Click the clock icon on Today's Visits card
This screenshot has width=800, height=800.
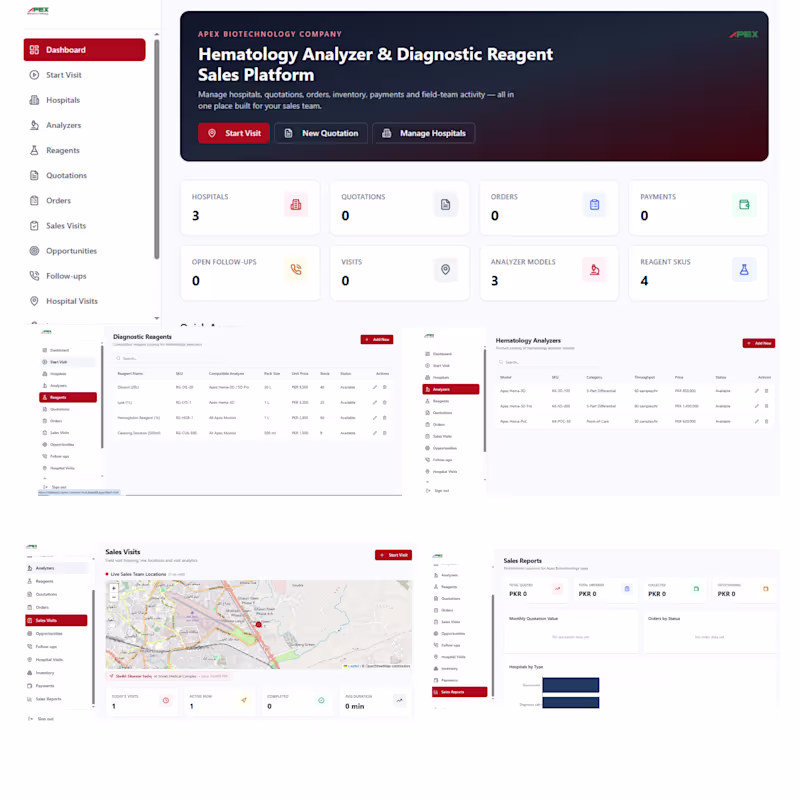coord(166,701)
